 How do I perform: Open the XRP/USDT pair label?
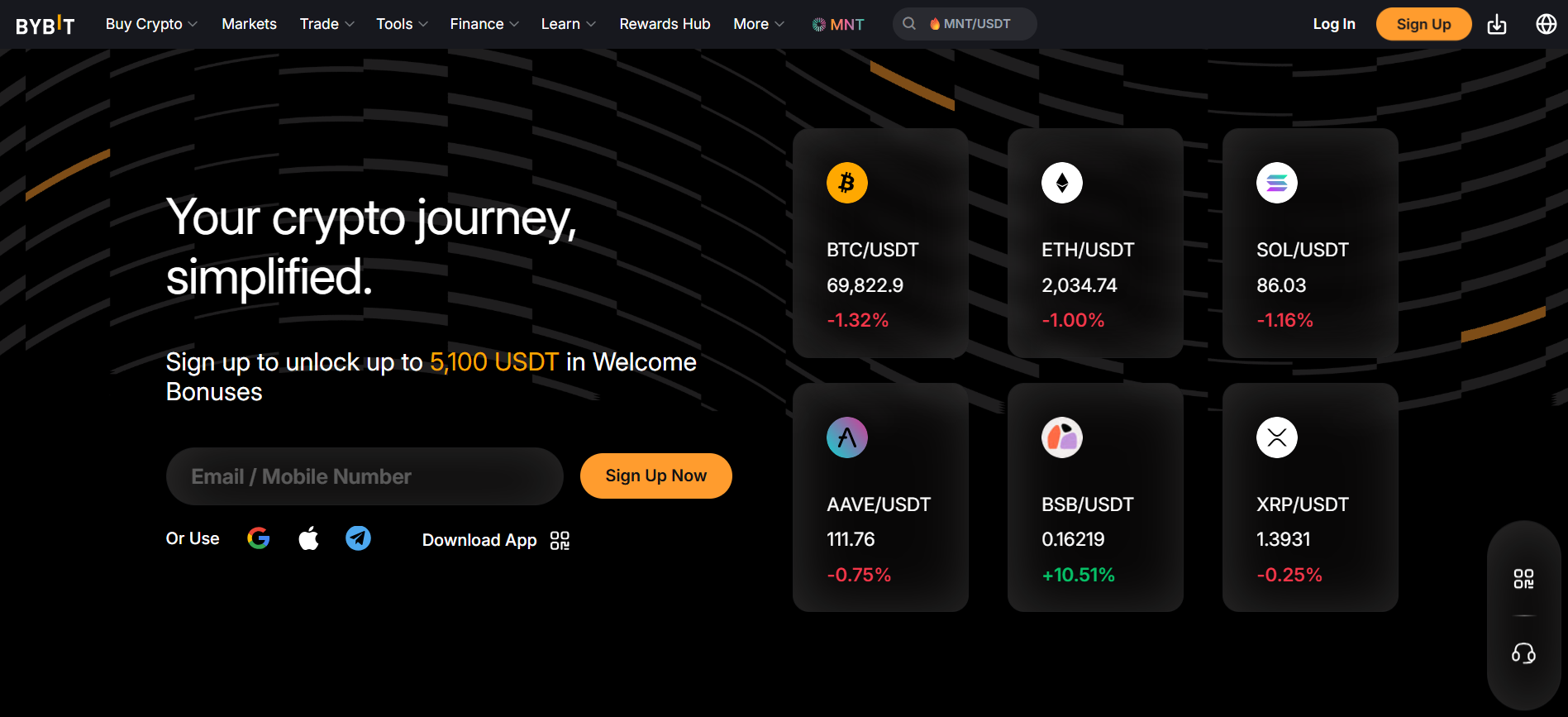(1302, 504)
